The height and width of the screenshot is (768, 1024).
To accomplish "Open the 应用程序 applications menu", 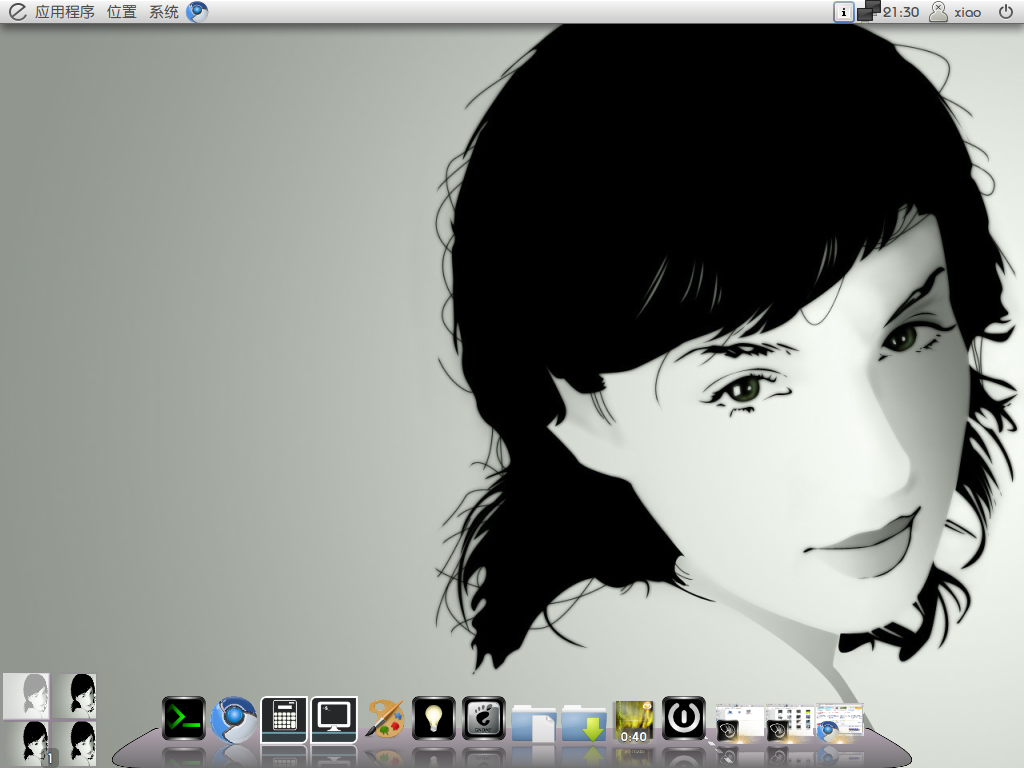I will point(65,12).
